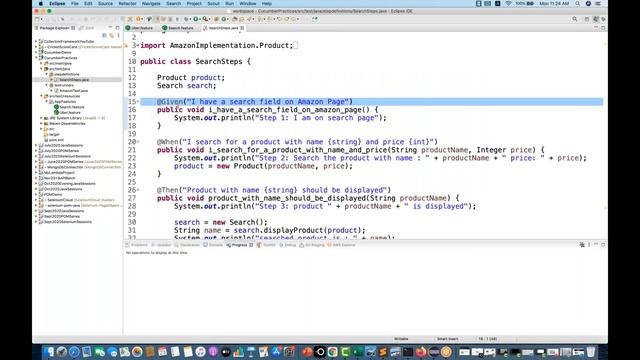The height and width of the screenshot is (360, 640).
Task: Click the toolbar search magnifier icon
Action: click(575, 19)
